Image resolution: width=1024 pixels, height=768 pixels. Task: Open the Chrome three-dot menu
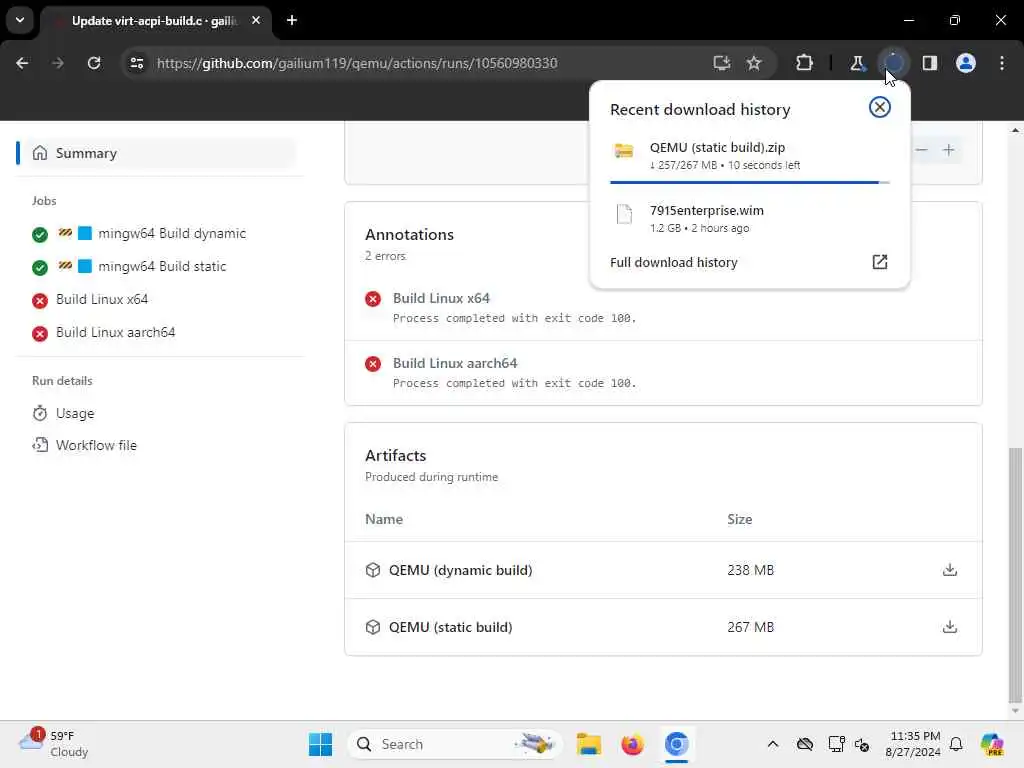point(1002,63)
